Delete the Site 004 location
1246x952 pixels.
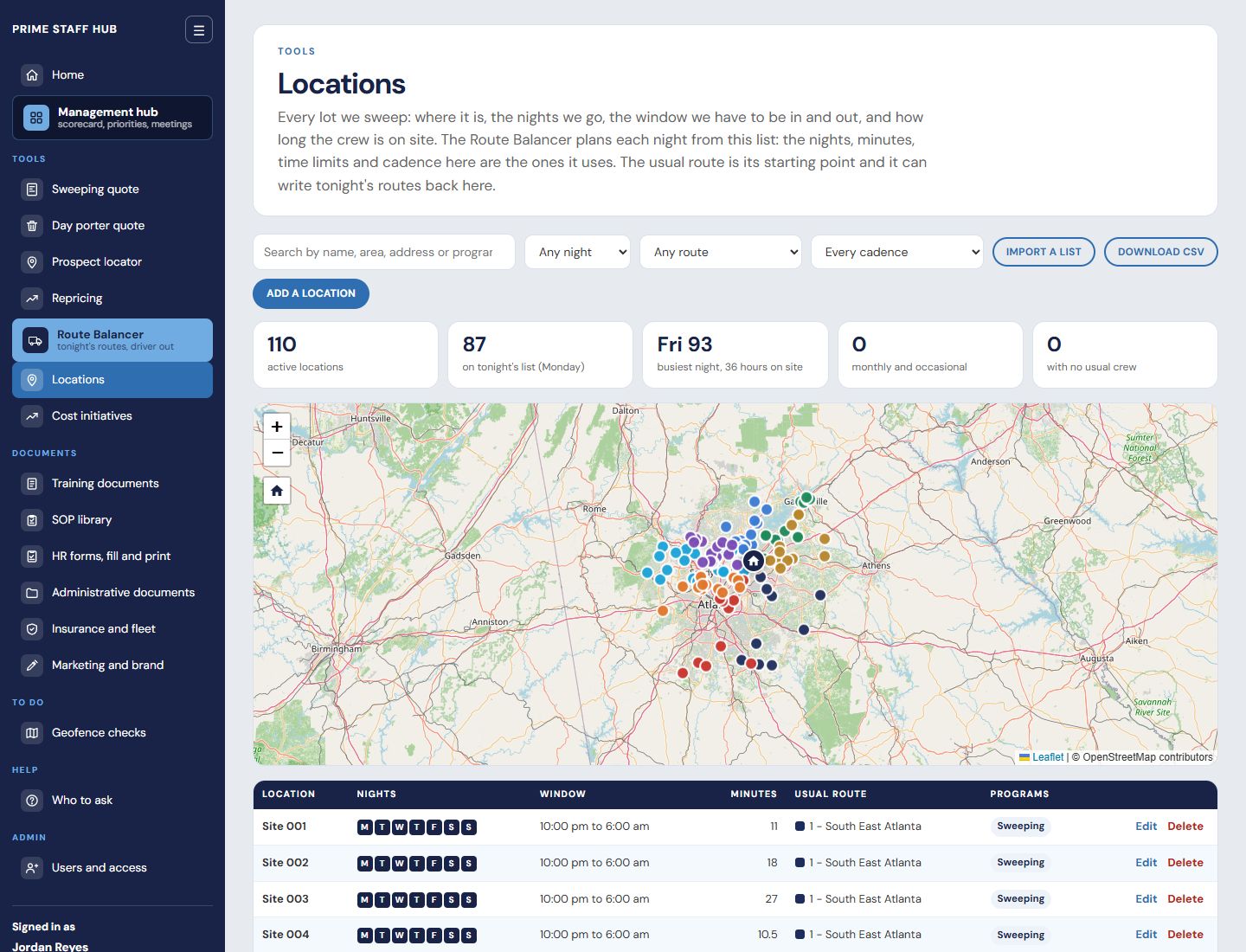(1185, 935)
